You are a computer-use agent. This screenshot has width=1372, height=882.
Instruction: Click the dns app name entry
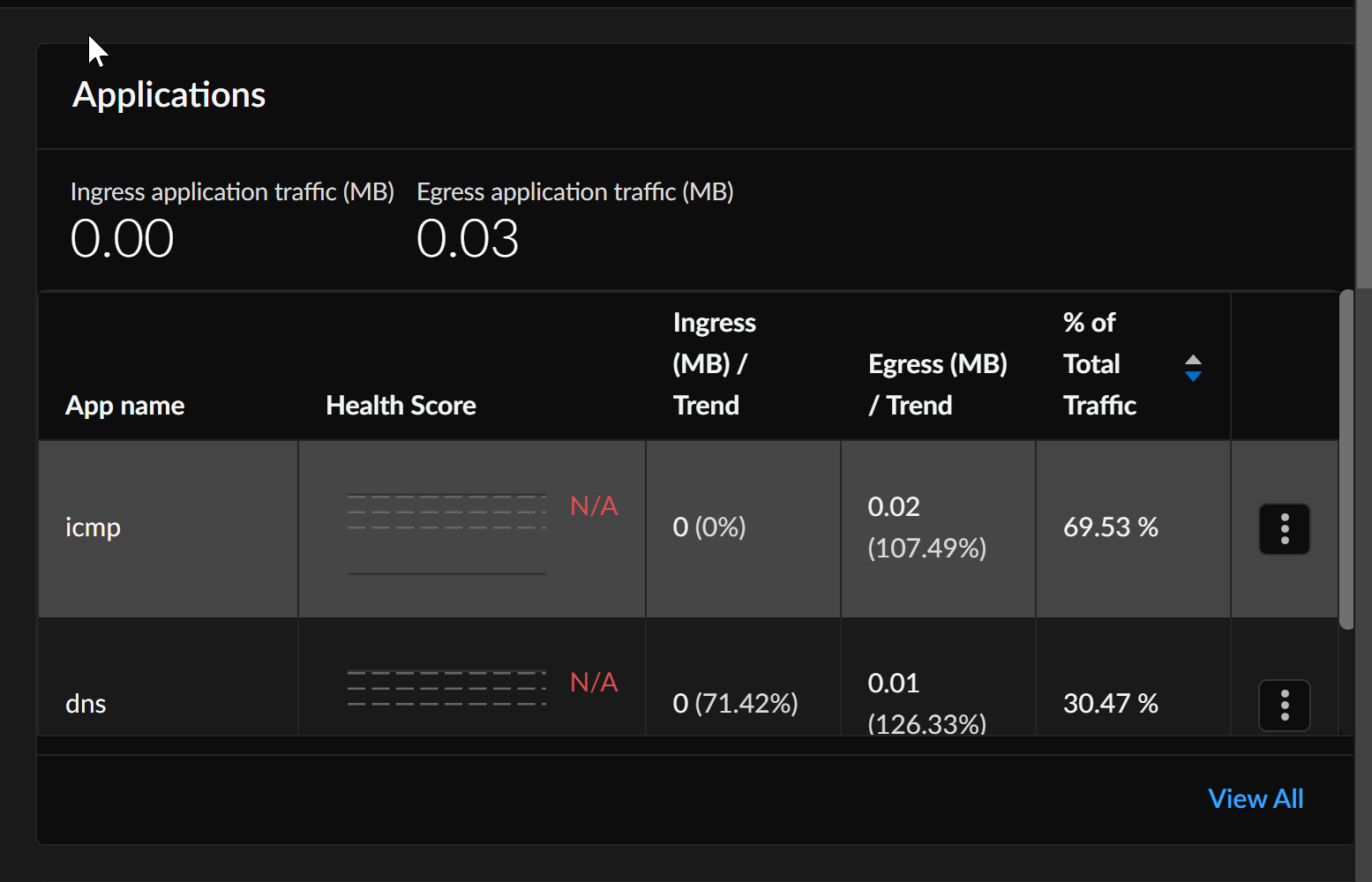pyautogui.click(x=86, y=703)
